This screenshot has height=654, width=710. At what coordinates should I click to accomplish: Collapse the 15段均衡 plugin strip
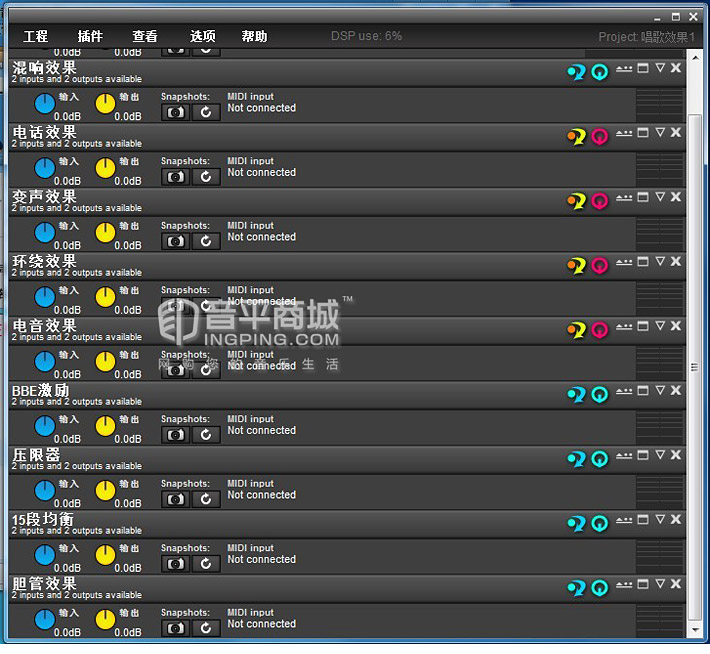coord(660,519)
